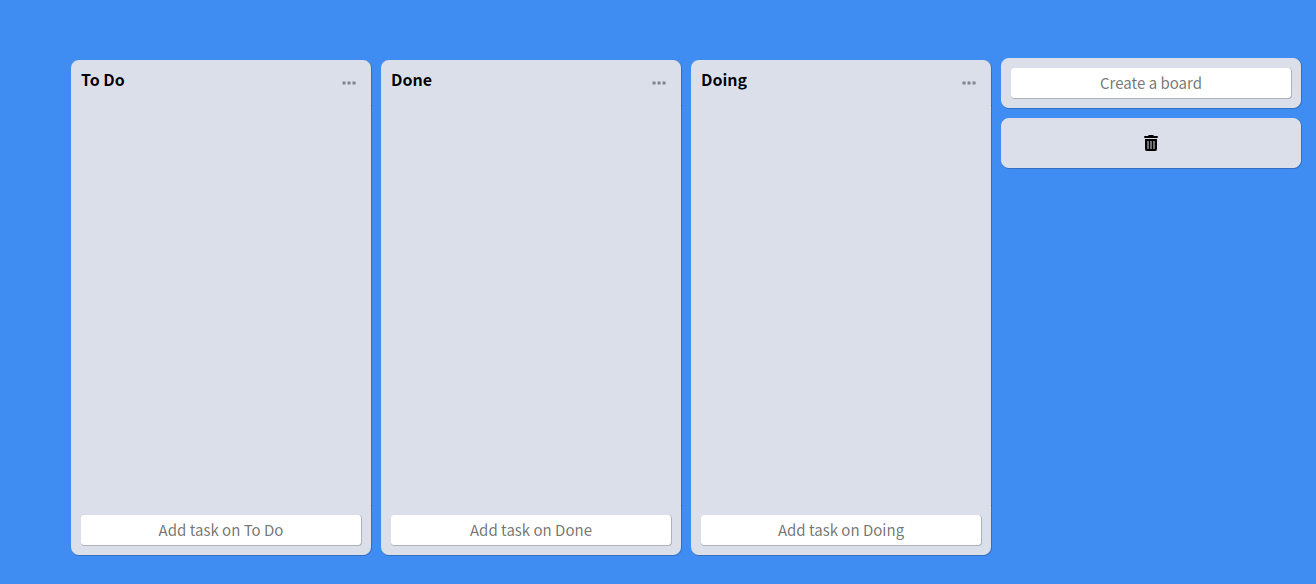Select the Doing board title
The width and height of the screenshot is (1316, 584).
[x=724, y=80]
